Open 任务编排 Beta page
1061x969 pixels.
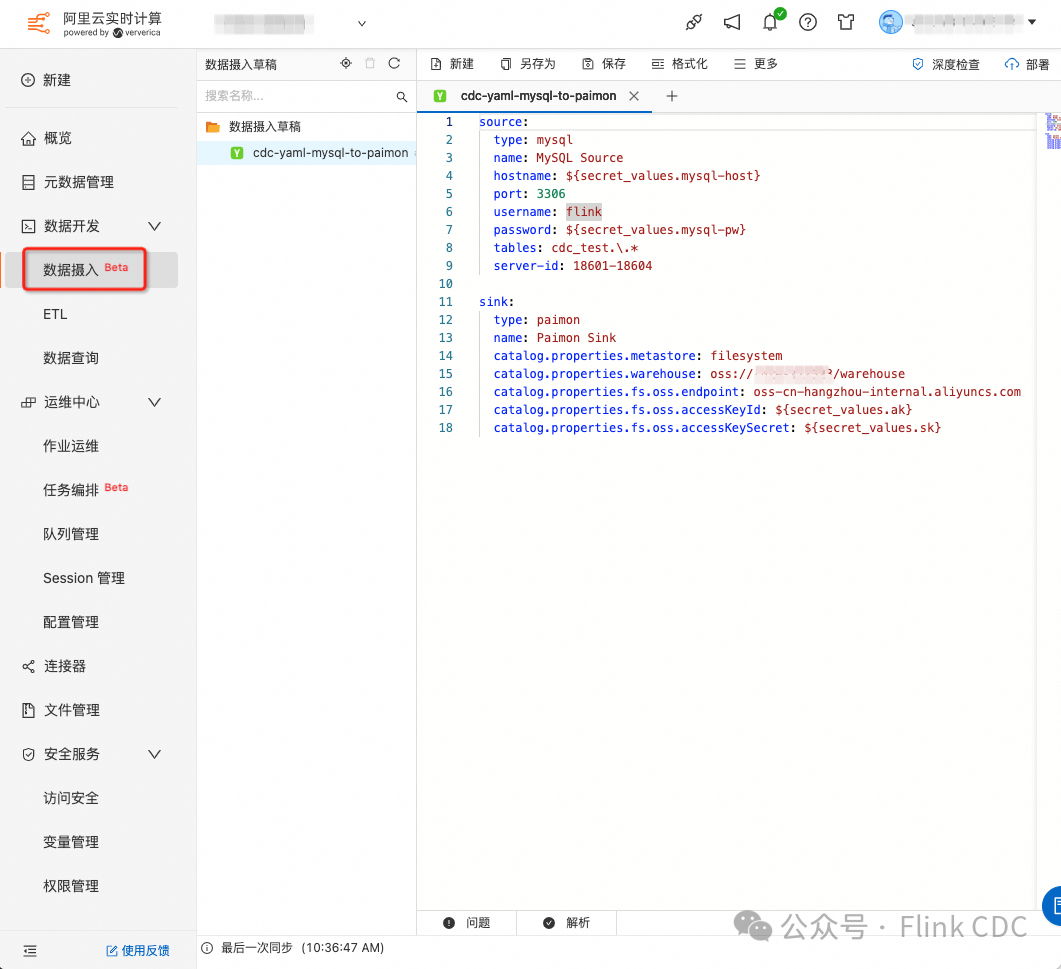pos(85,489)
